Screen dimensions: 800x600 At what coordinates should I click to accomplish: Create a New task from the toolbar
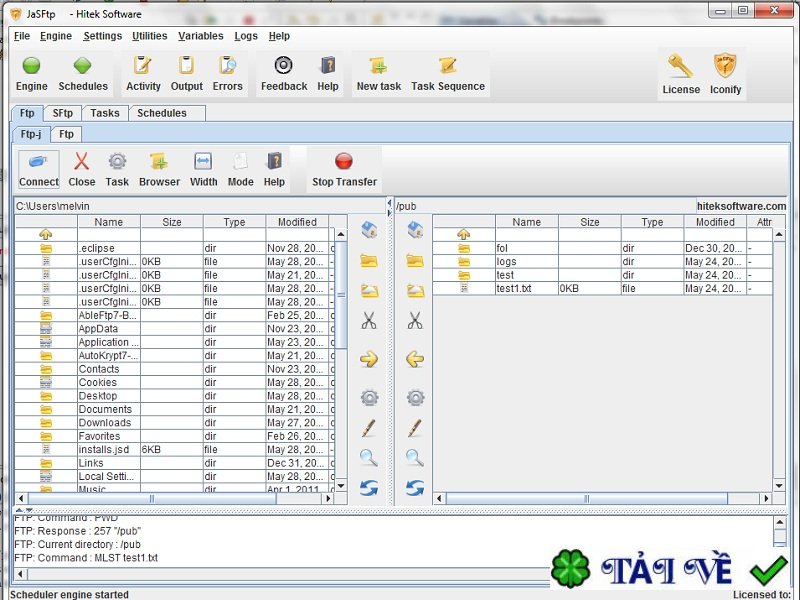(x=378, y=66)
